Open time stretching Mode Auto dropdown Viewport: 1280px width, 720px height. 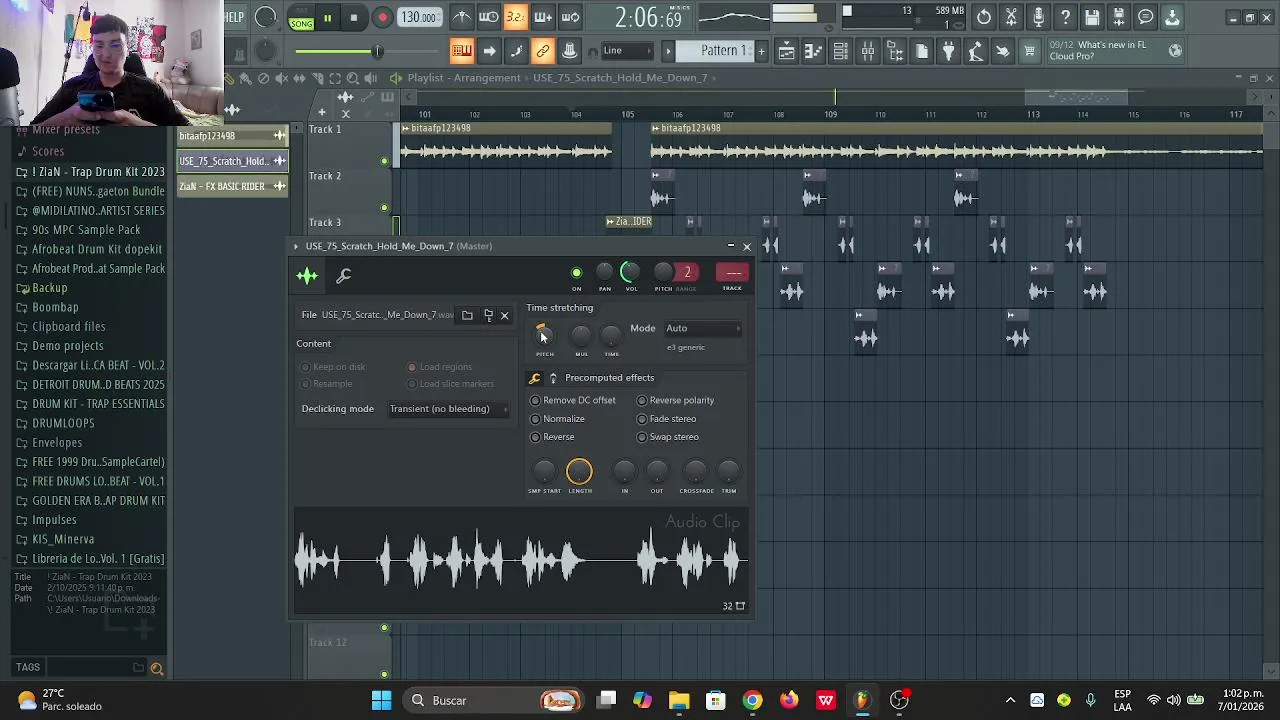pyautogui.click(x=704, y=329)
